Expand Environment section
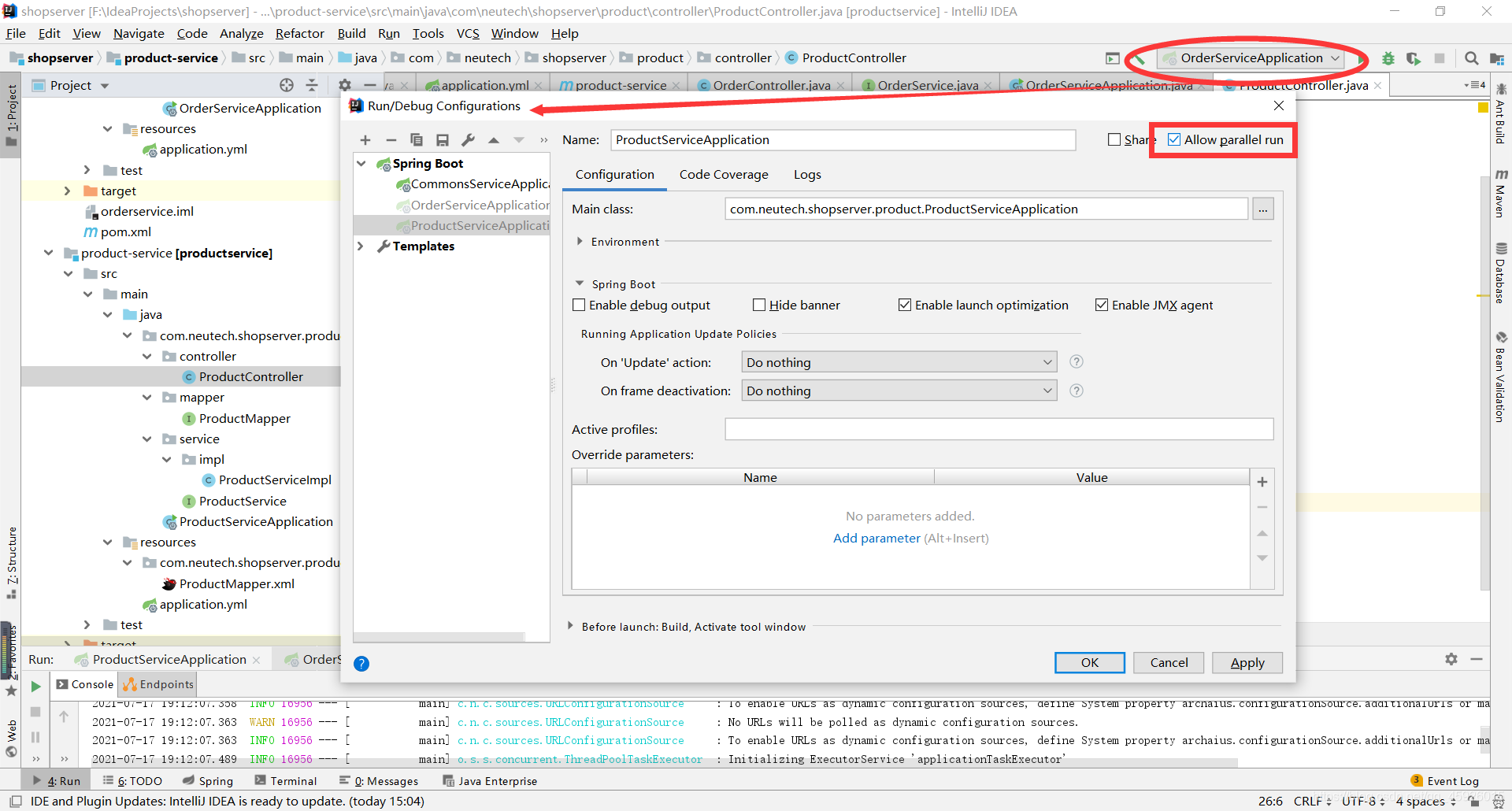Viewport: 1512px width, 811px height. point(580,242)
